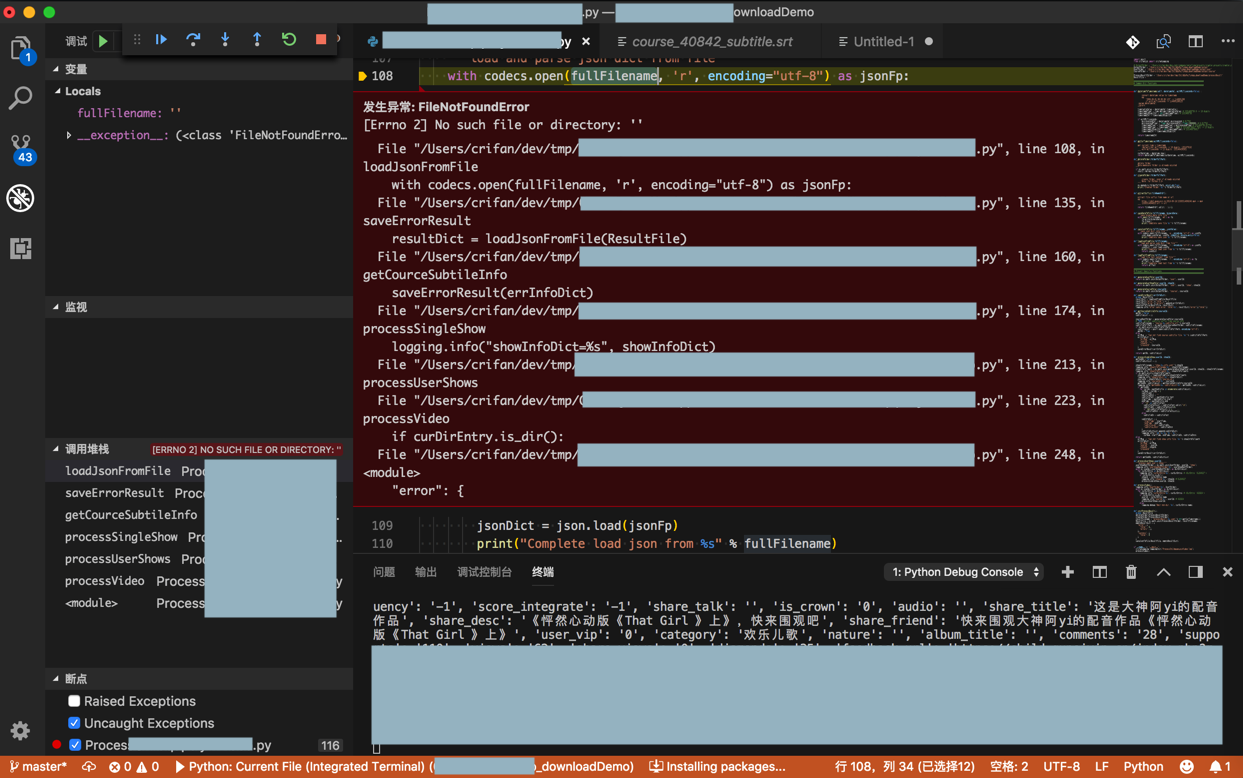Image resolution: width=1243 pixels, height=778 pixels.
Task: Close the active Python file tab
Action: tap(586, 42)
